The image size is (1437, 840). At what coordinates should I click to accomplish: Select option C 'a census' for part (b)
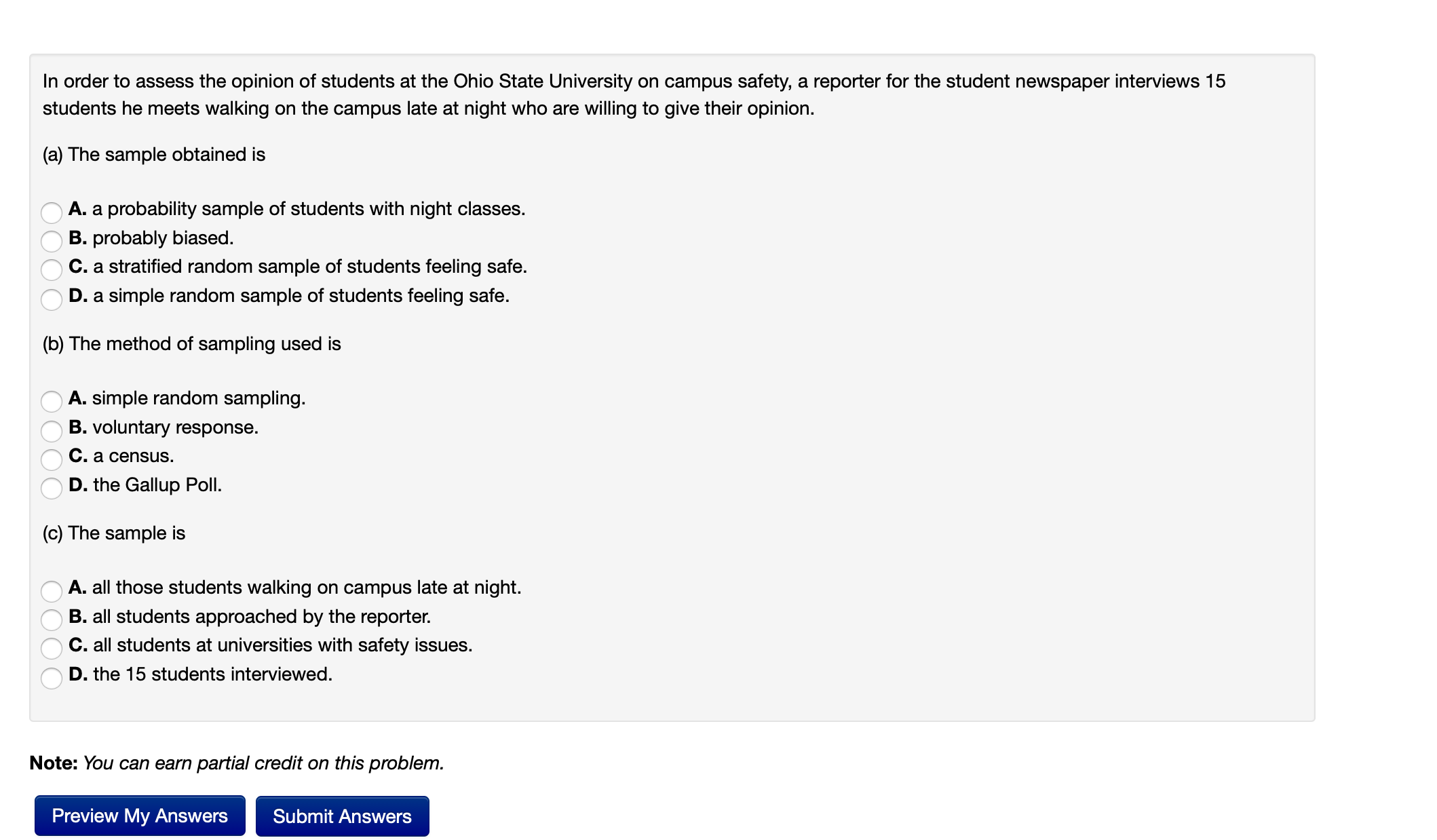point(52,460)
